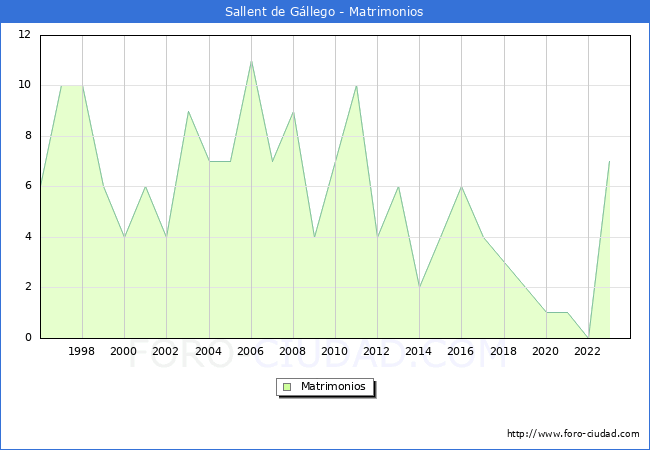The height and width of the screenshot is (450, 650).
Task: Click the y-axis label 12
Action: [x=24, y=34]
